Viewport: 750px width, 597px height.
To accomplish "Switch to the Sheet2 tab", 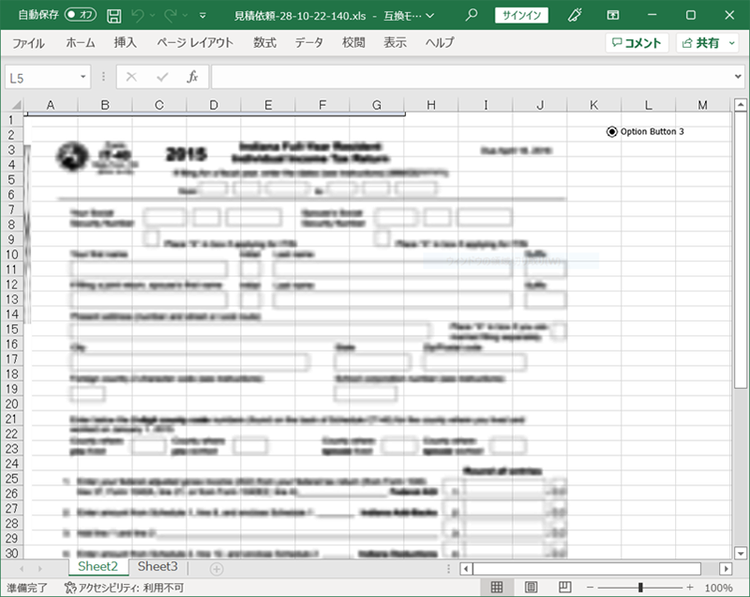I will point(98,566).
